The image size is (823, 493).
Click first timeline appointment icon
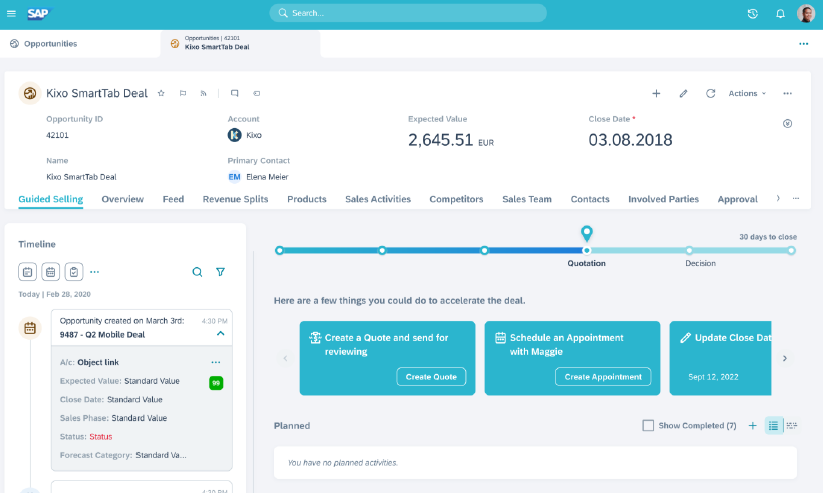(x=27, y=272)
